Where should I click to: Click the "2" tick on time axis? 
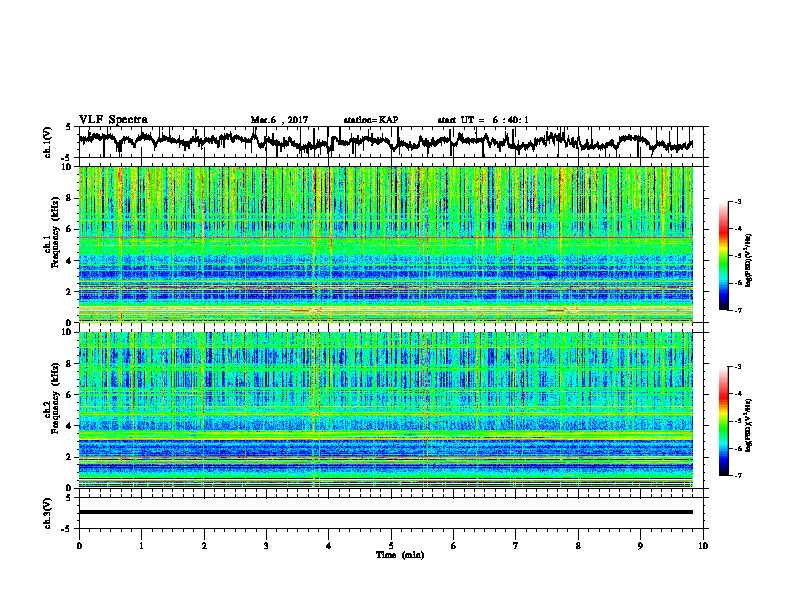coord(204,546)
